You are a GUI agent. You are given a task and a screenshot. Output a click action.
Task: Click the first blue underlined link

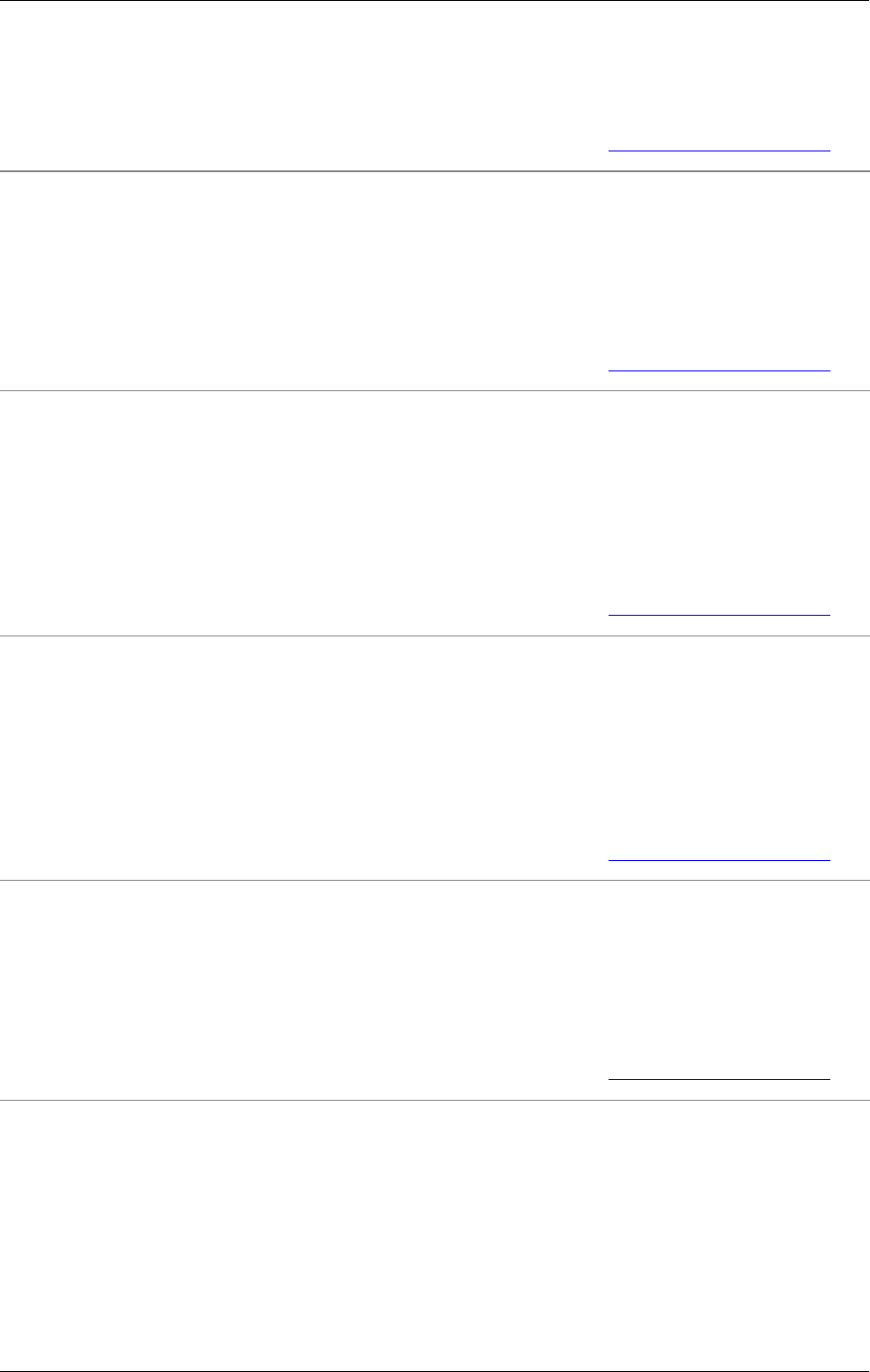point(719,151)
